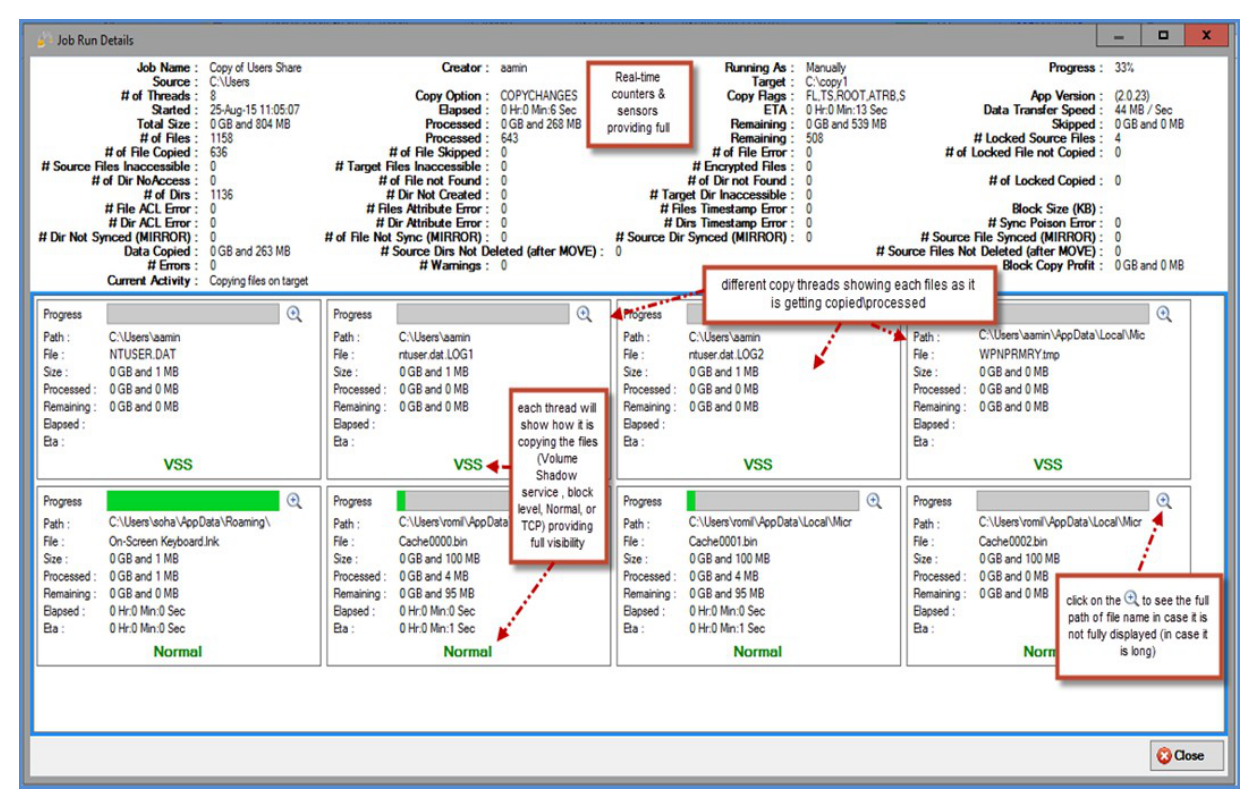Click Normal label in On-Screen Keyboard.lnk thread
The height and width of the screenshot is (808, 1259).
178,651
